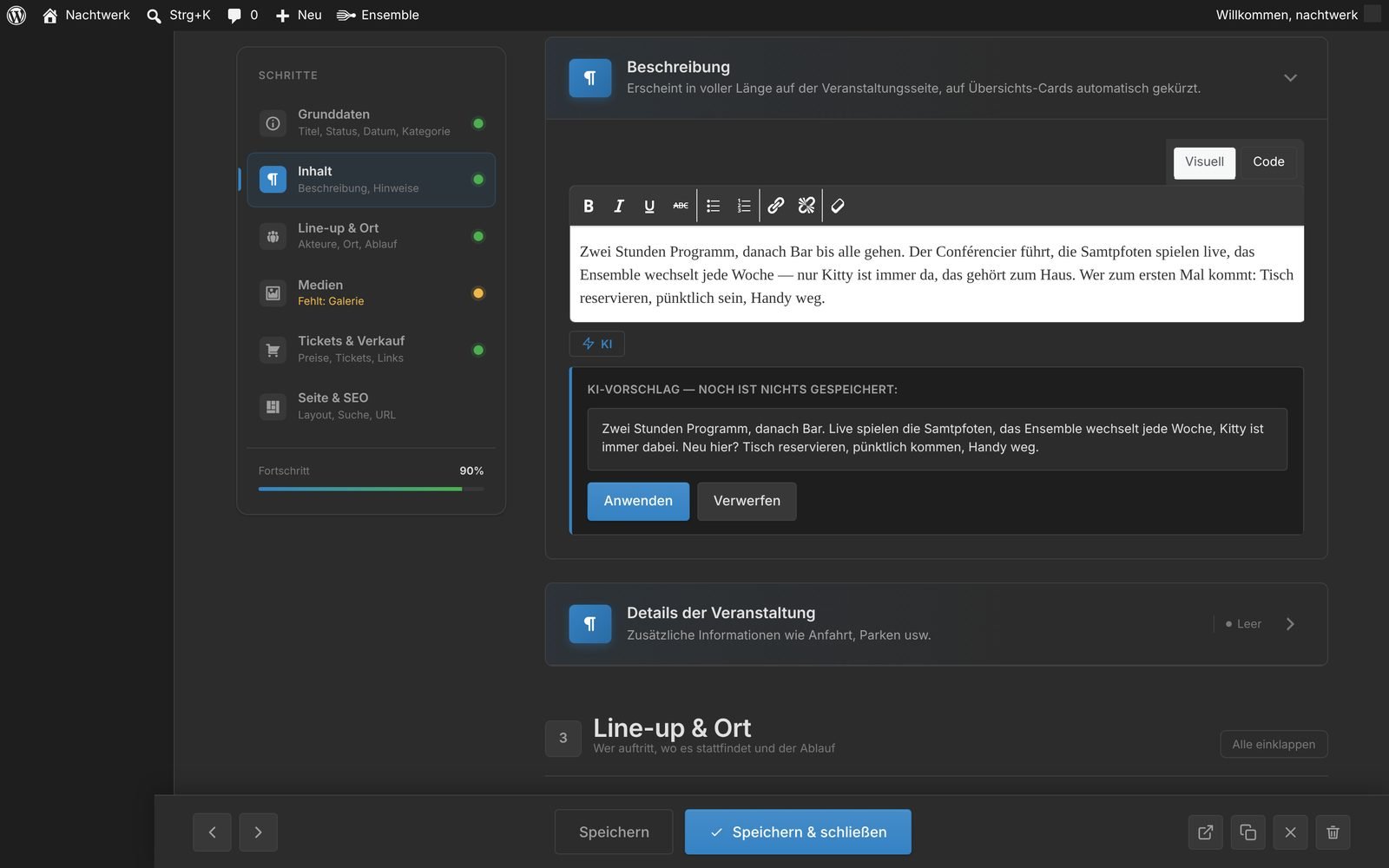The image size is (1389, 868).
Task: Insert a numbered list
Action: point(744,206)
